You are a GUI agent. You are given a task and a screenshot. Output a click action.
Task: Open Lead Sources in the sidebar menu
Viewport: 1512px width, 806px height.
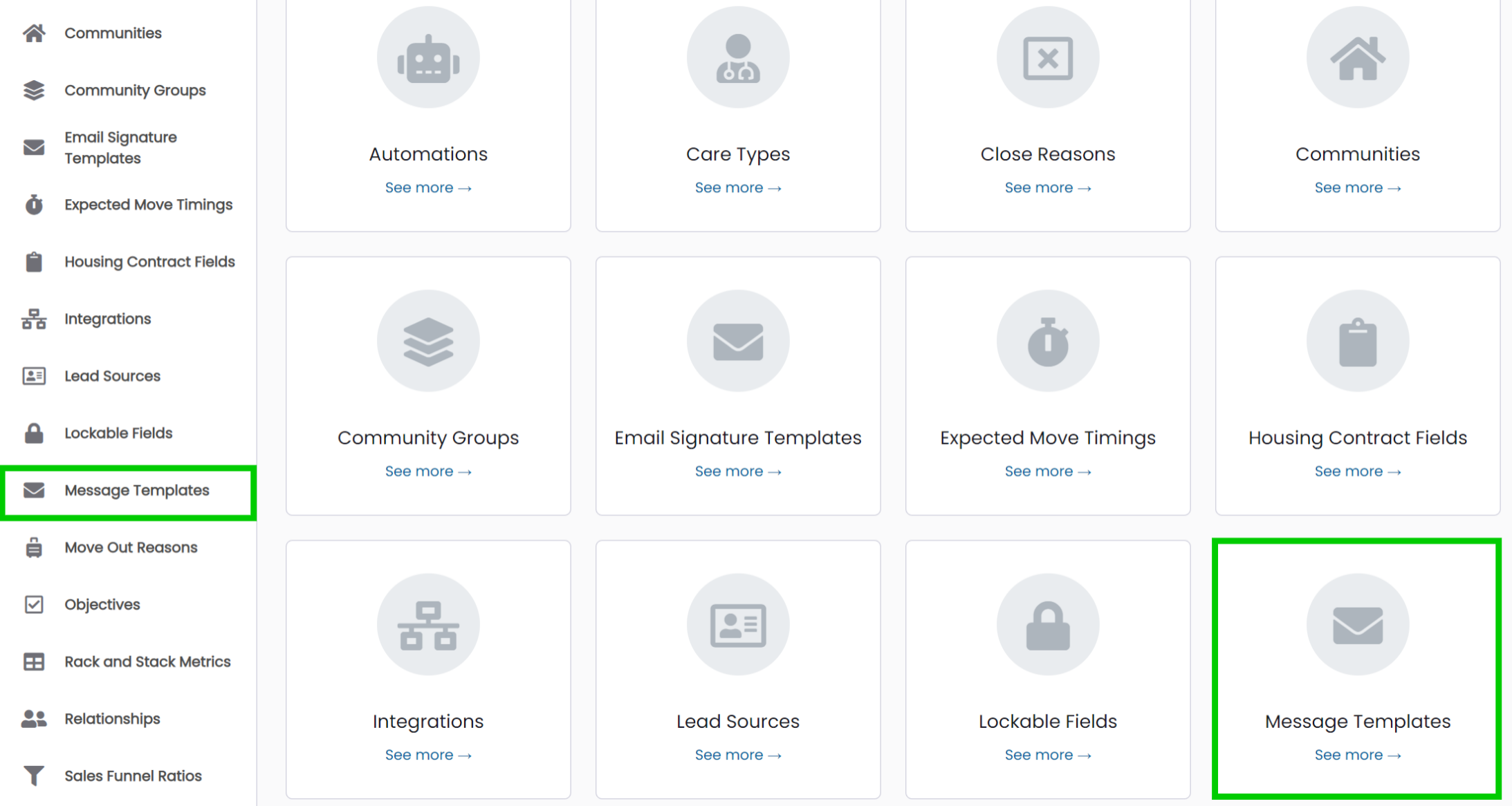pyautogui.click(x=112, y=376)
